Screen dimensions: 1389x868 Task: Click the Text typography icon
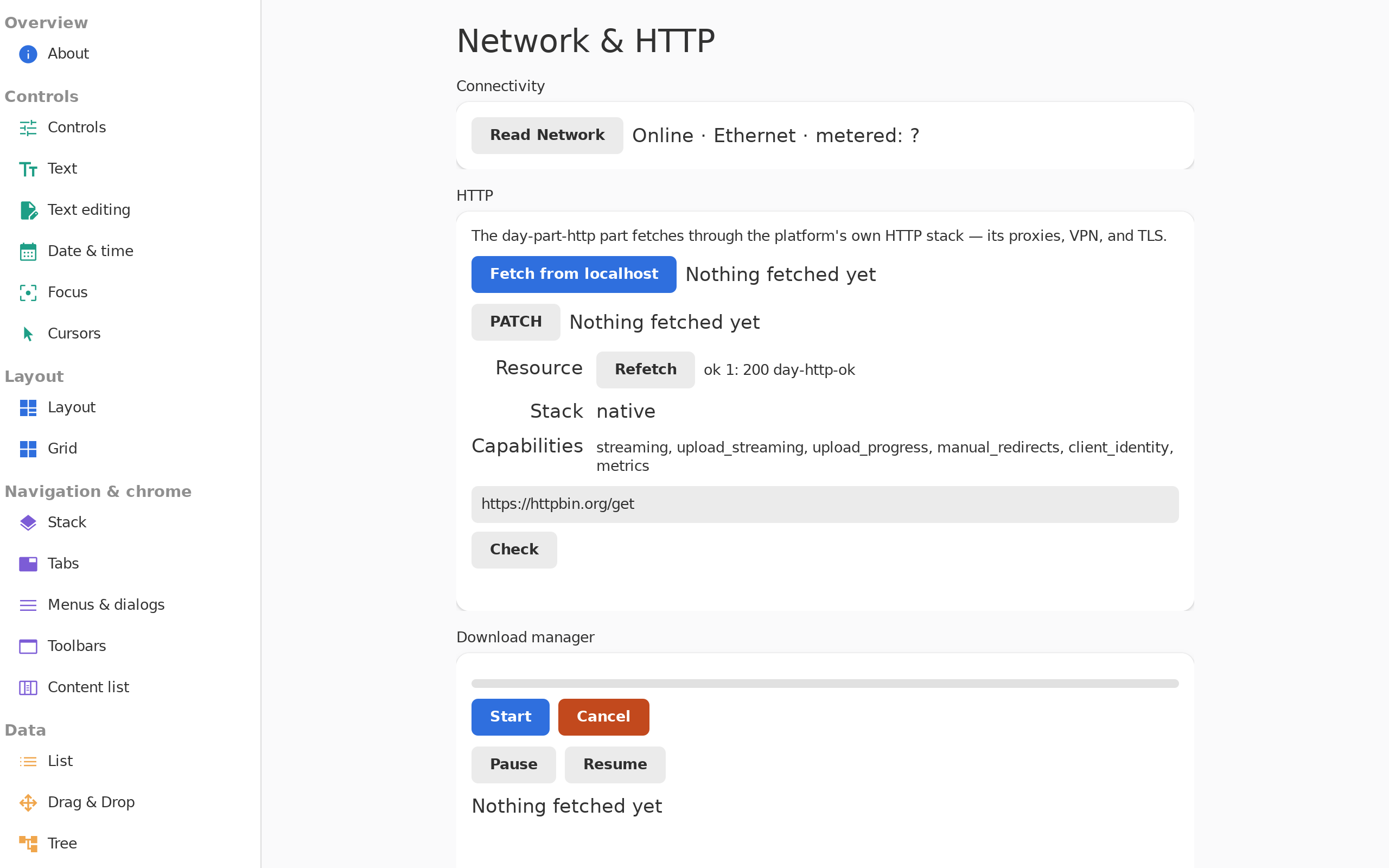click(28, 169)
